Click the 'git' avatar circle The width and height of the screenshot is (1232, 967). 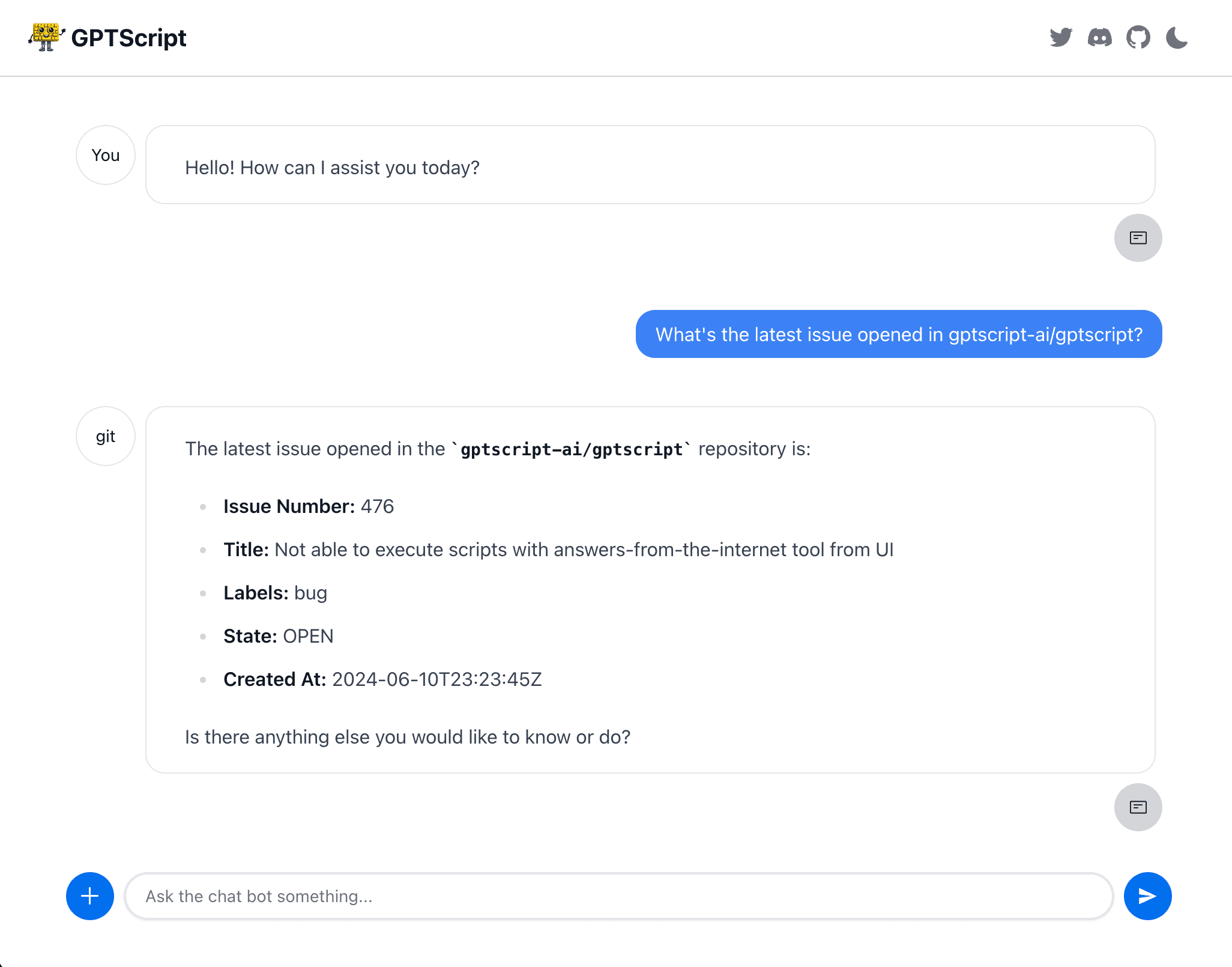[106, 436]
